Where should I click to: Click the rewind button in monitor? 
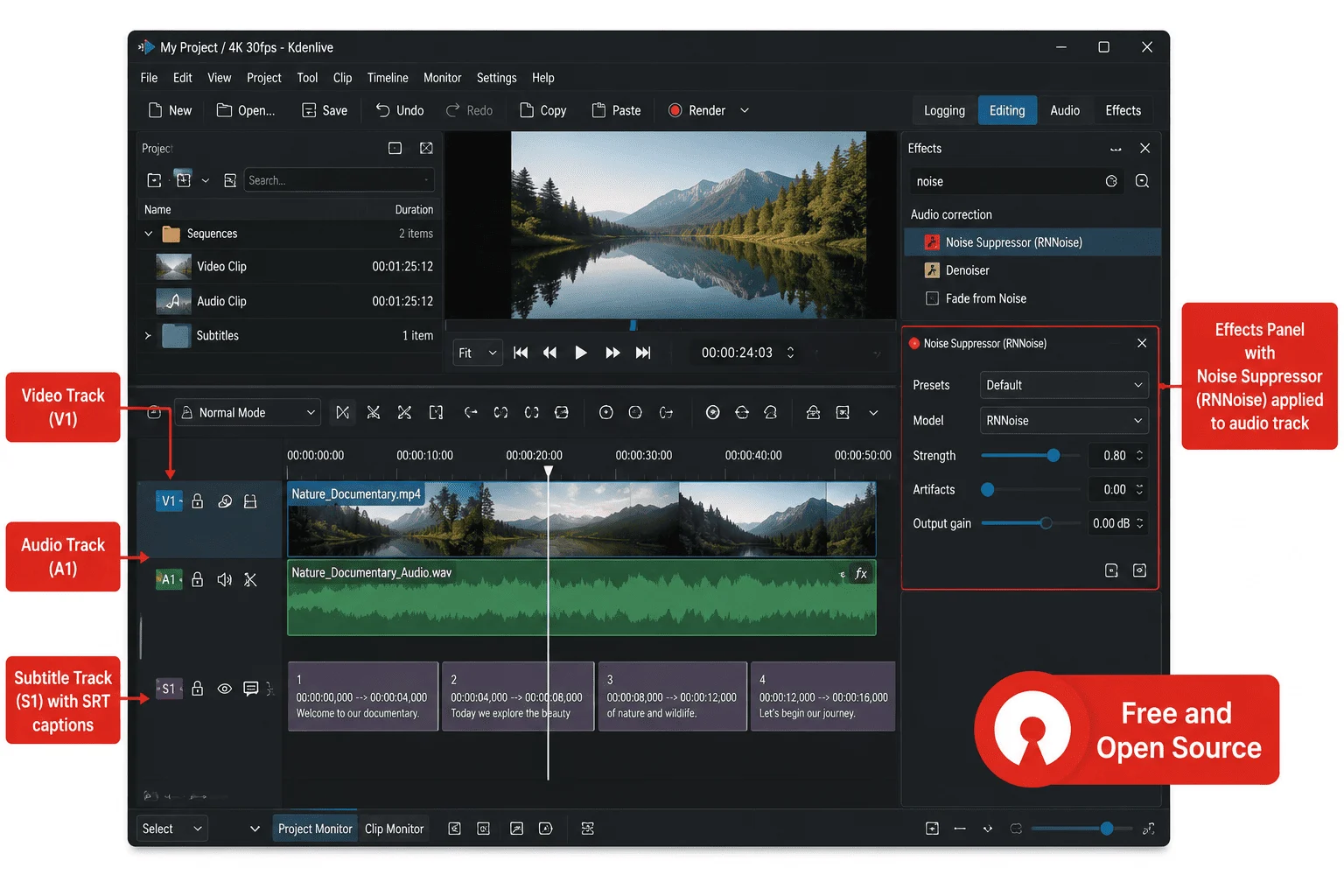click(x=549, y=353)
